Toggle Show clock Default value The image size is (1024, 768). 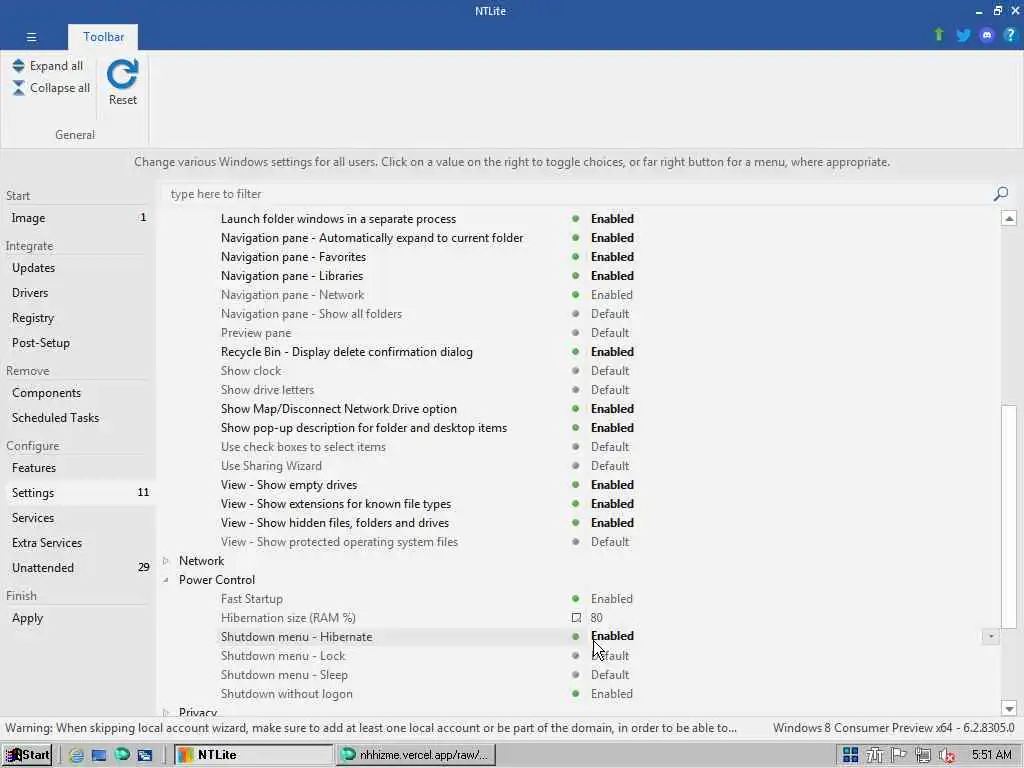coord(609,370)
